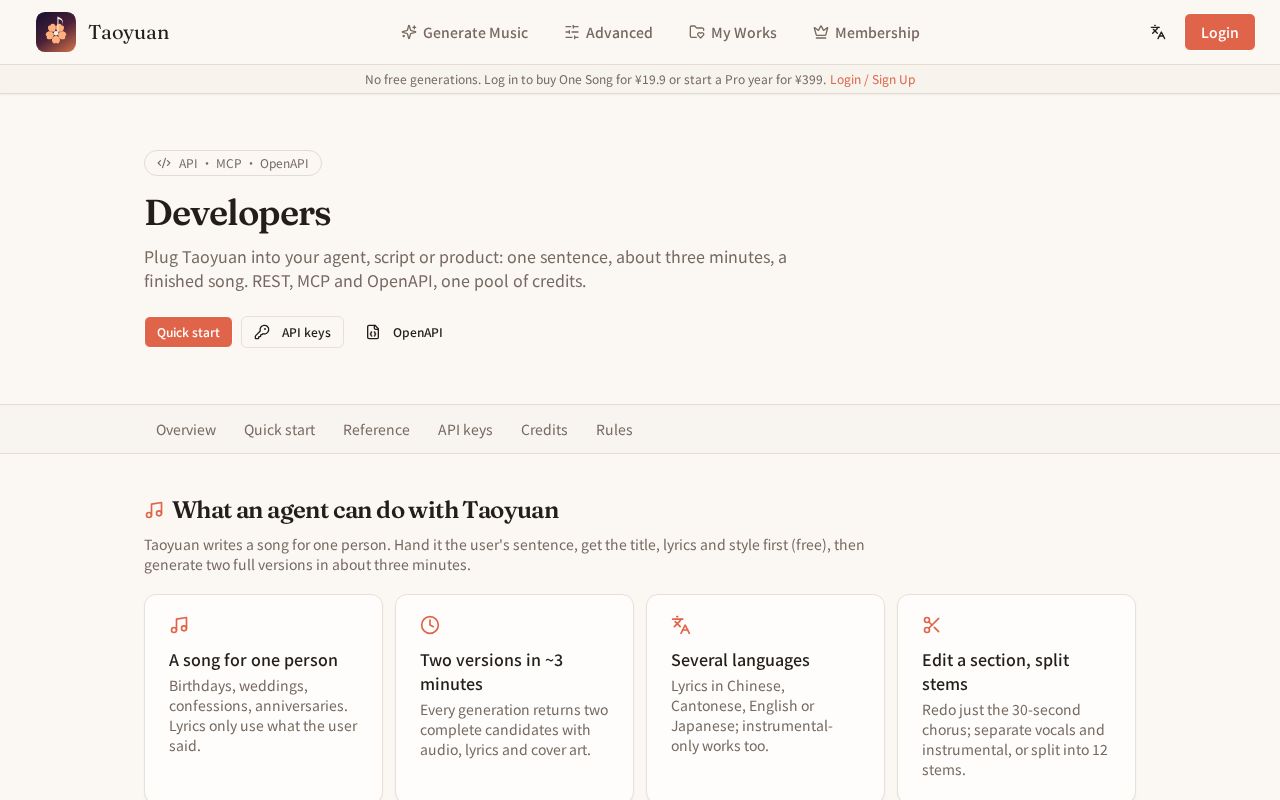Switch to the API keys tab
The height and width of the screenshot is (800, 1280).
tap(465, 429)
